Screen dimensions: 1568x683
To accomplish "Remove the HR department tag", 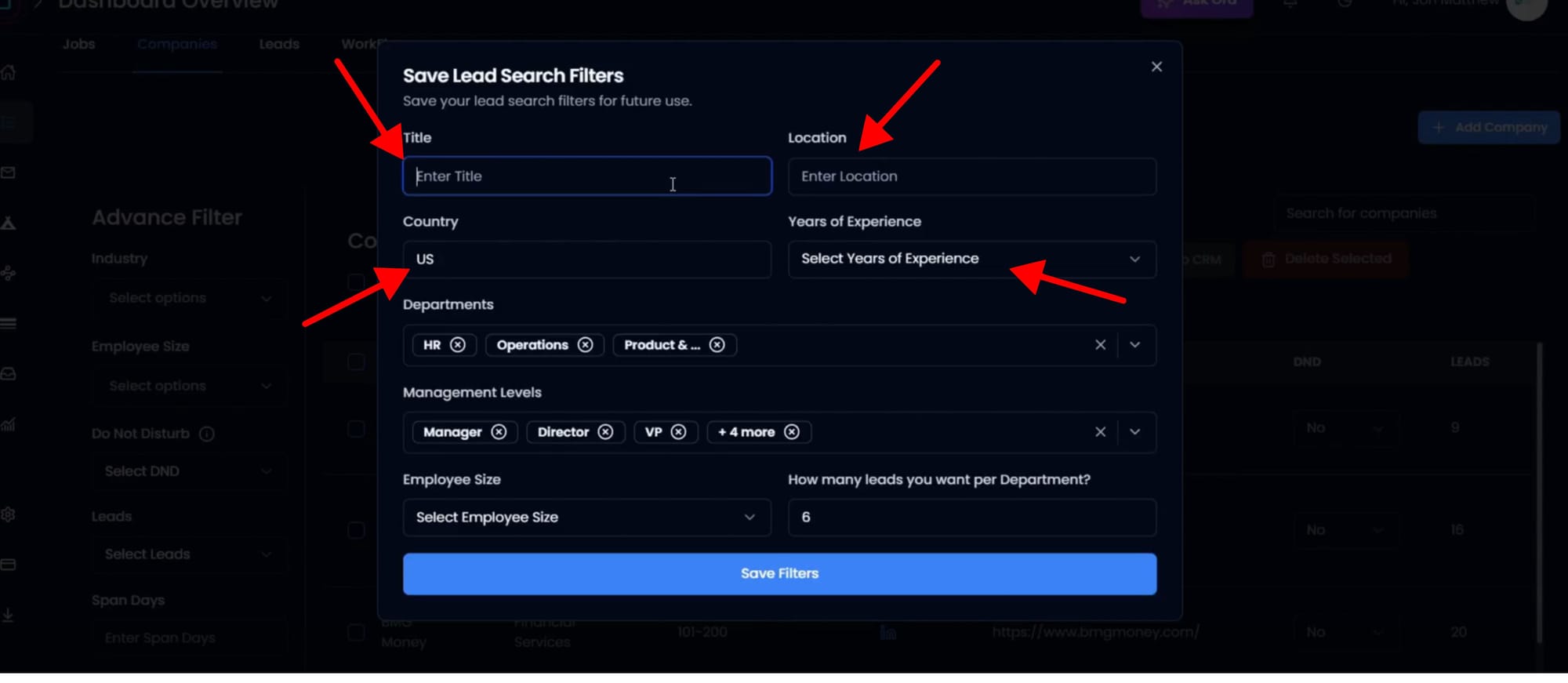I will [x=458, y=345].
